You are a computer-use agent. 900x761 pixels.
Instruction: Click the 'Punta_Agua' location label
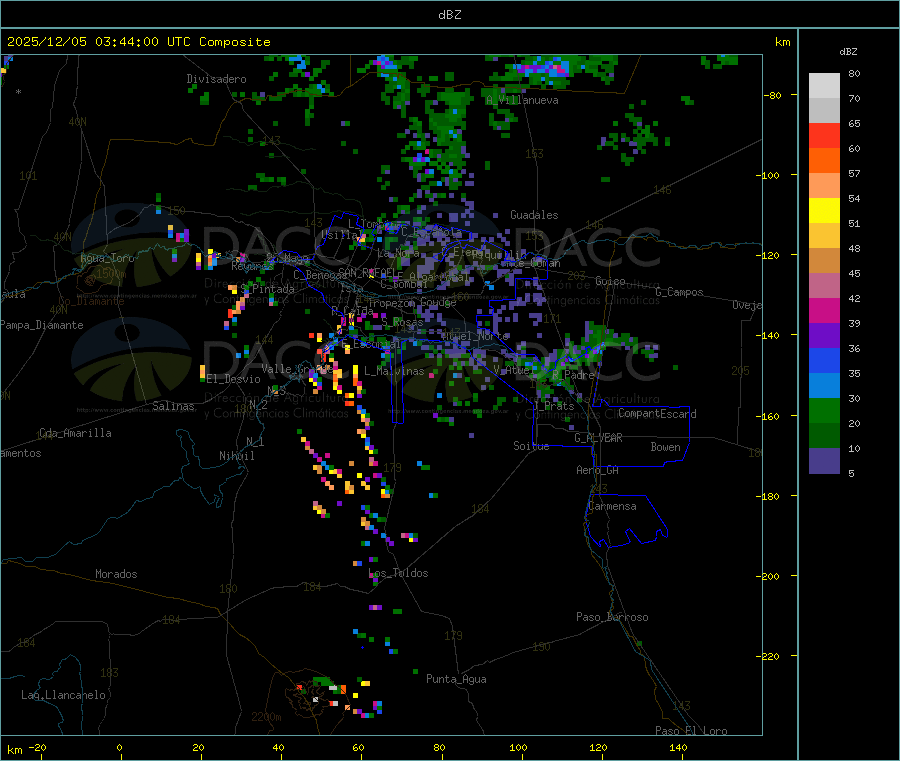point(456,679)
